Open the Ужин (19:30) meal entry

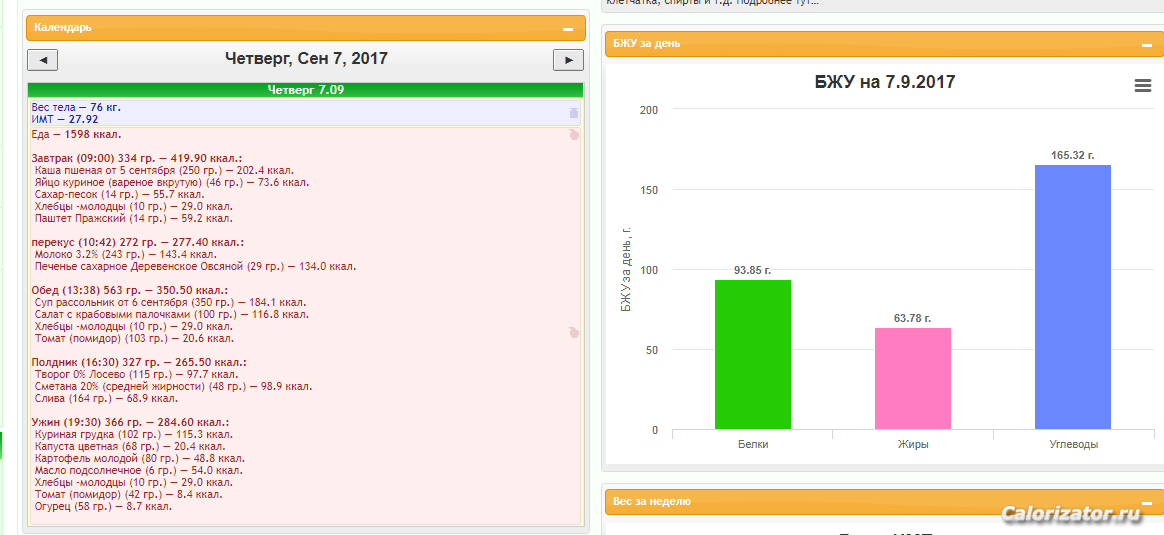click(x=130, y=423)
